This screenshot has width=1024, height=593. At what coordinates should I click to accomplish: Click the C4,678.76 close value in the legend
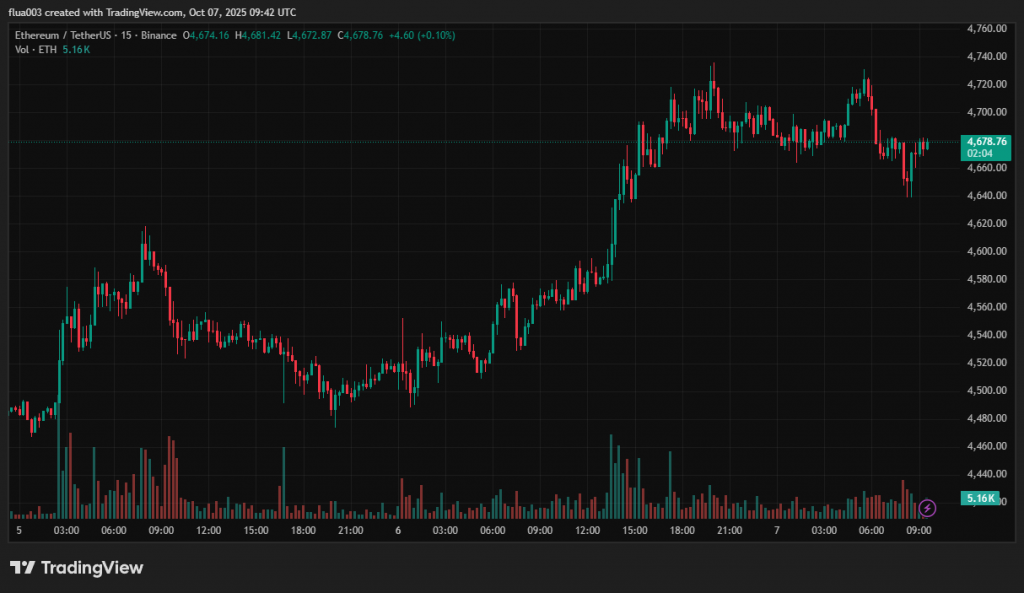(360, 35)
